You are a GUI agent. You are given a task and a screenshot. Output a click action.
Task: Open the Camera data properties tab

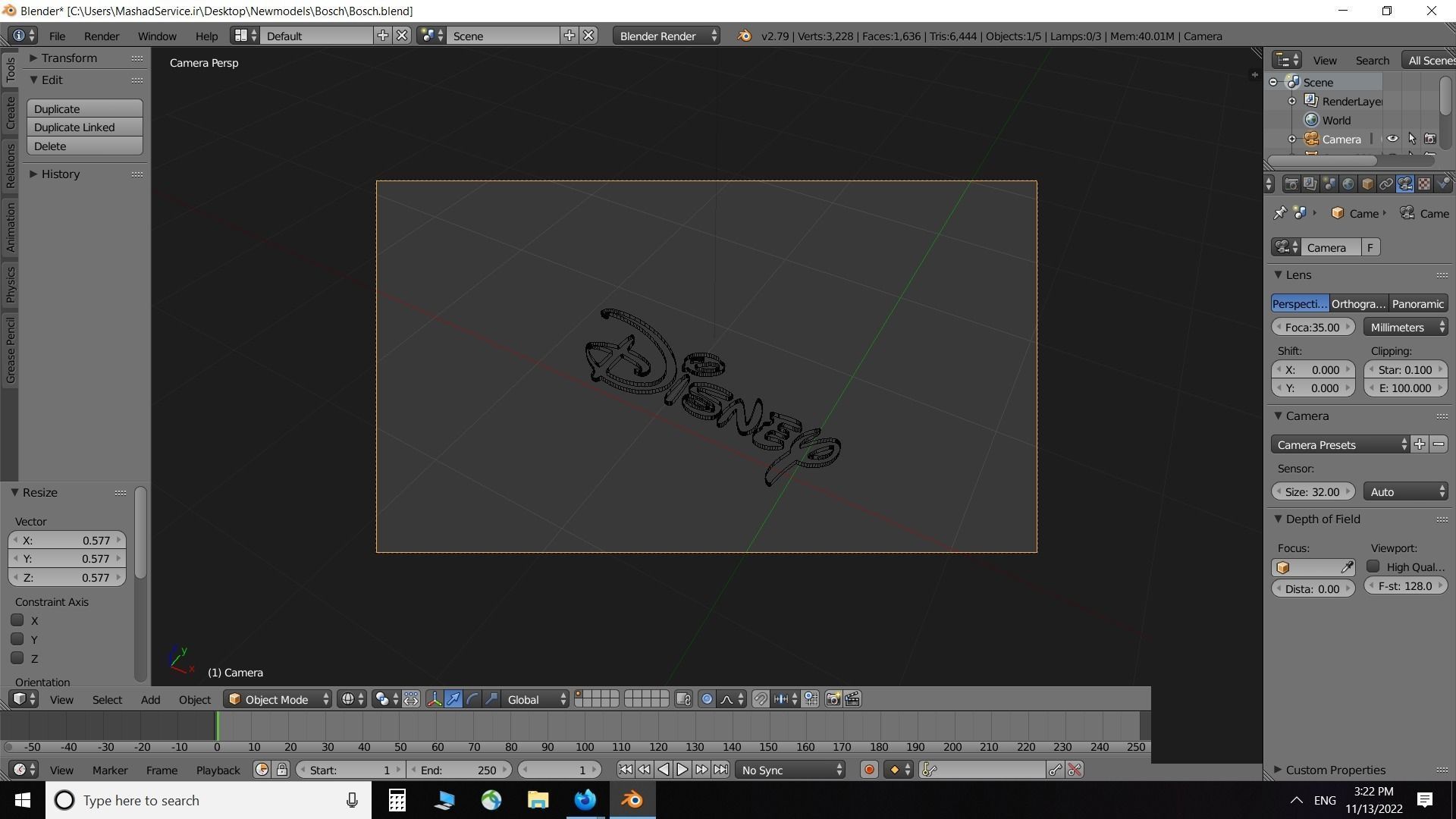pyautogui.click(x=1405, y=184)
